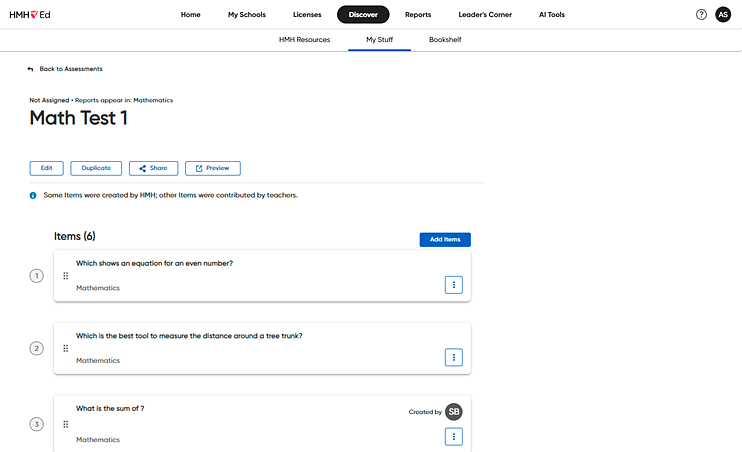Screen dimensions: 742x452
Task: Open the help question mark icon
Action: pyautogui.click(x=701, y=15)
